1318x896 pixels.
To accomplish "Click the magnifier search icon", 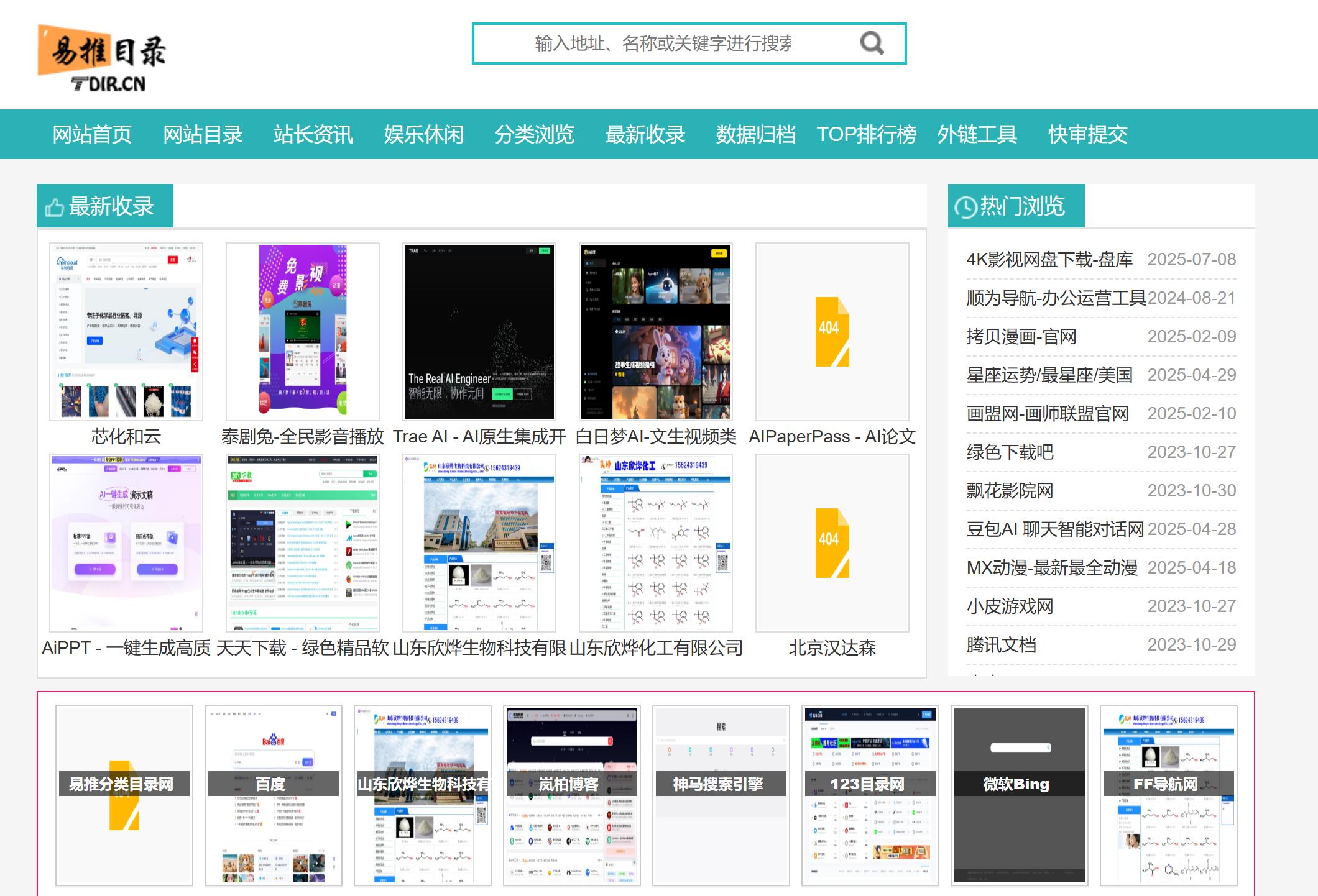I will coord(872,43).
